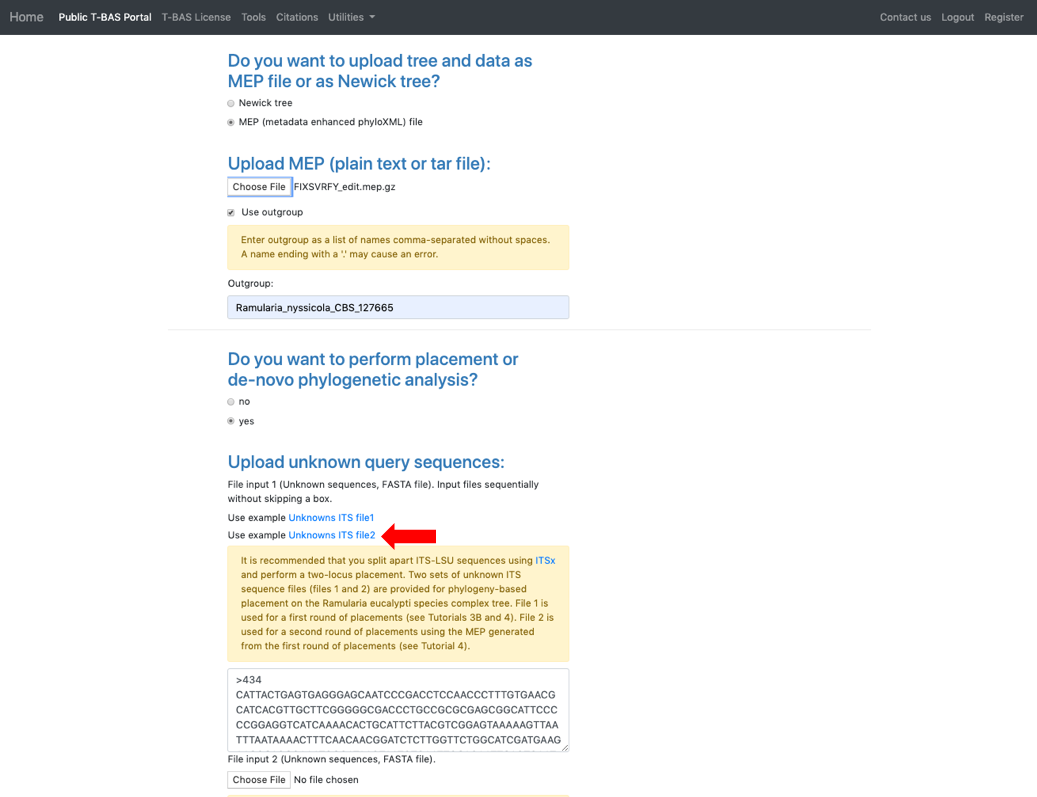1037x797 pixels.
Task: Select 'yes' for placement analysis
Action: click(231, 421)
